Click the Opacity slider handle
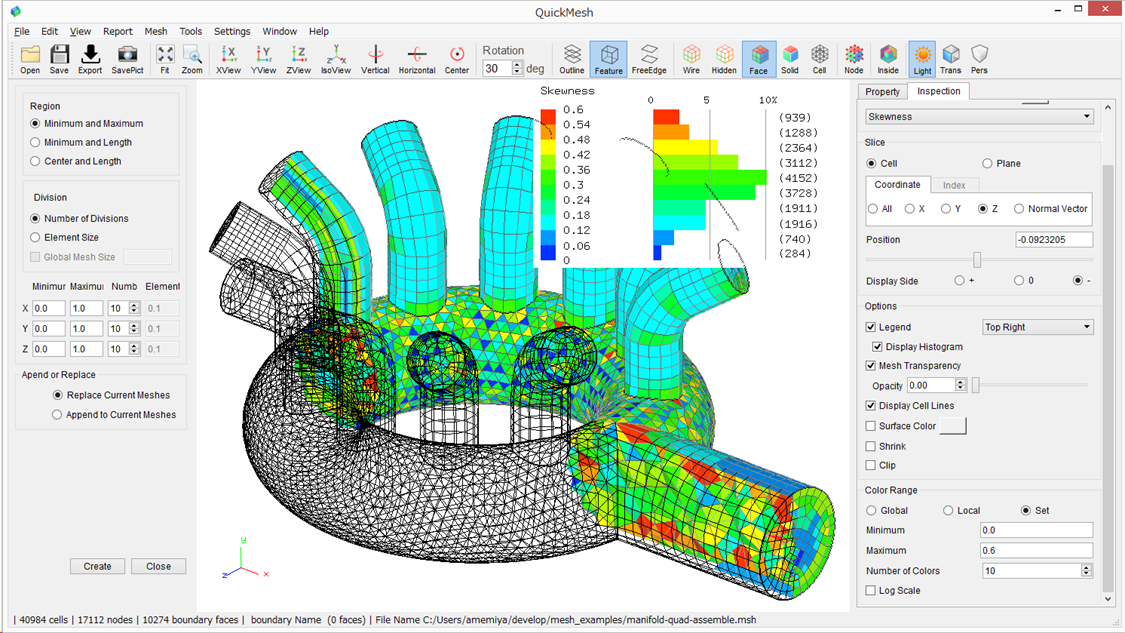Image resolution: width=1125 pixels, height=633 pixels. pyautogui.click(x=976, y=385)
